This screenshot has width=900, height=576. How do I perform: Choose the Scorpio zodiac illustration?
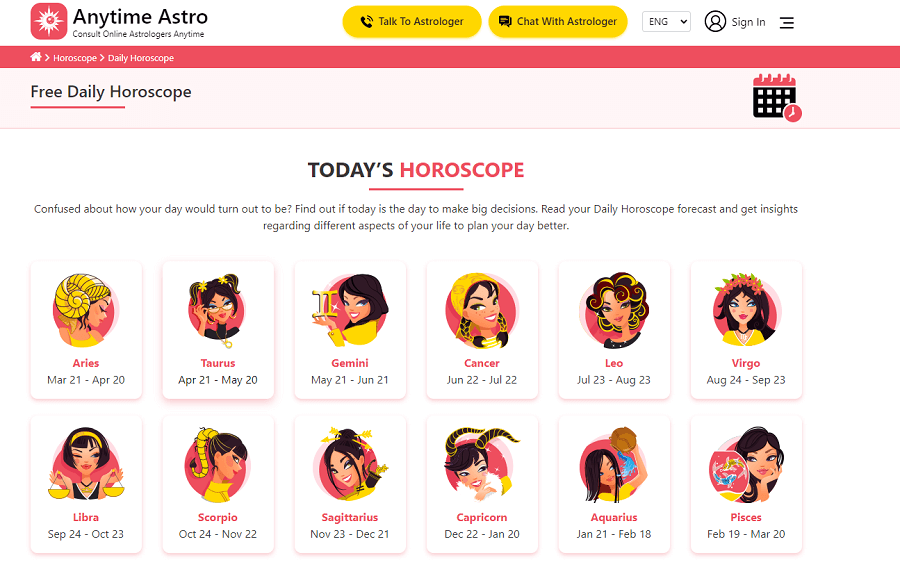pyautogui.click(x=218, y=465)
